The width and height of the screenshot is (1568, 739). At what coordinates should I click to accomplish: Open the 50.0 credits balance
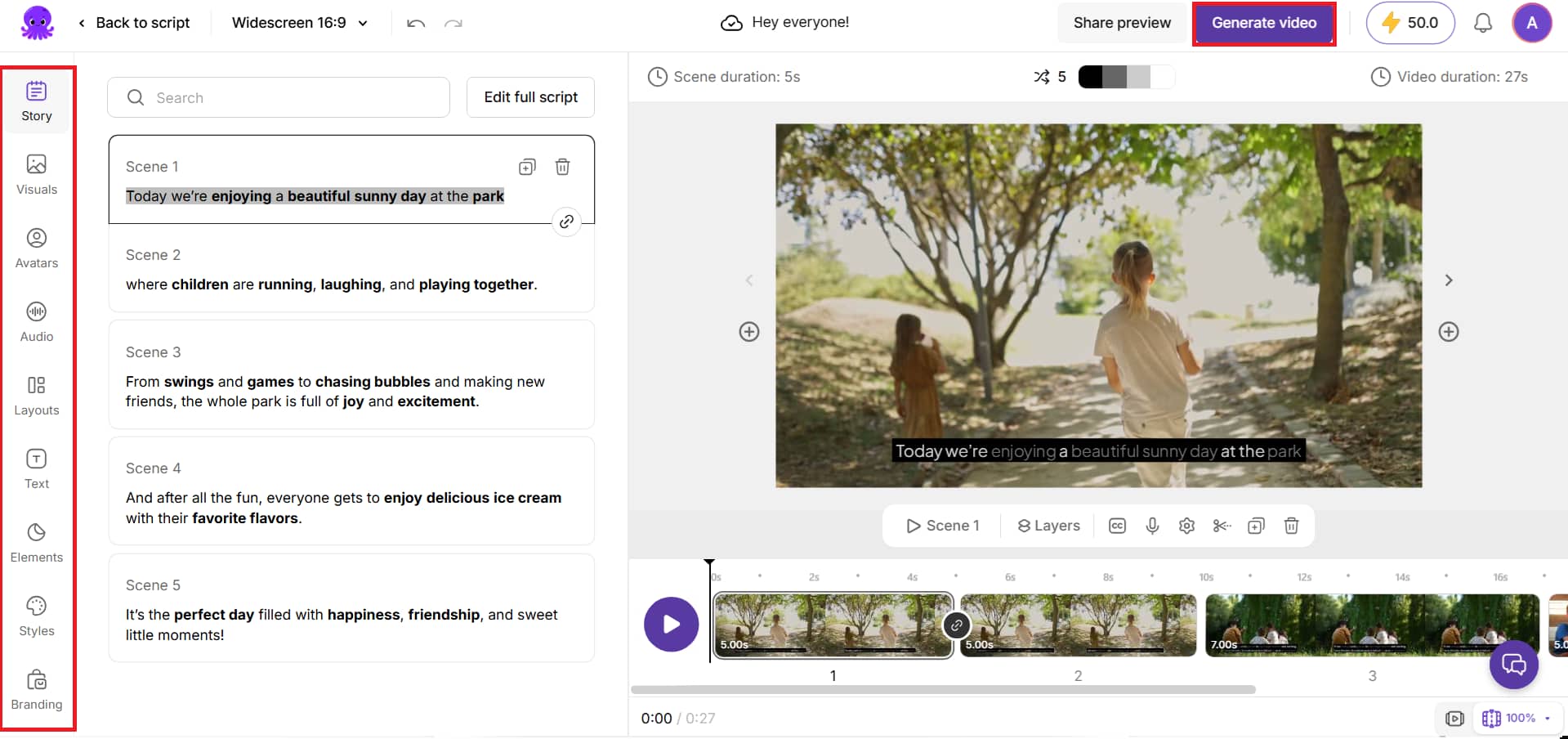1410,23
